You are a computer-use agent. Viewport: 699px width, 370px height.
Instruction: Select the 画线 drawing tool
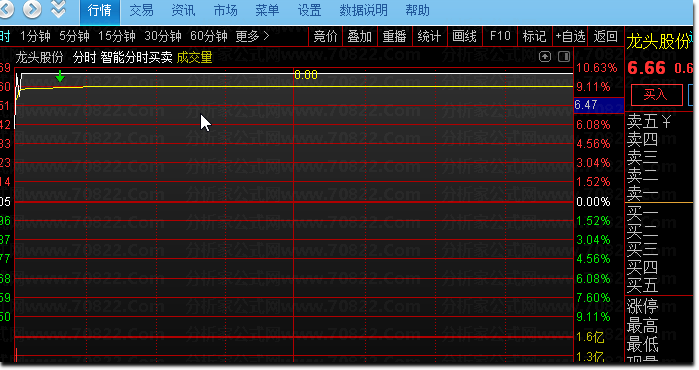point(464,36)
